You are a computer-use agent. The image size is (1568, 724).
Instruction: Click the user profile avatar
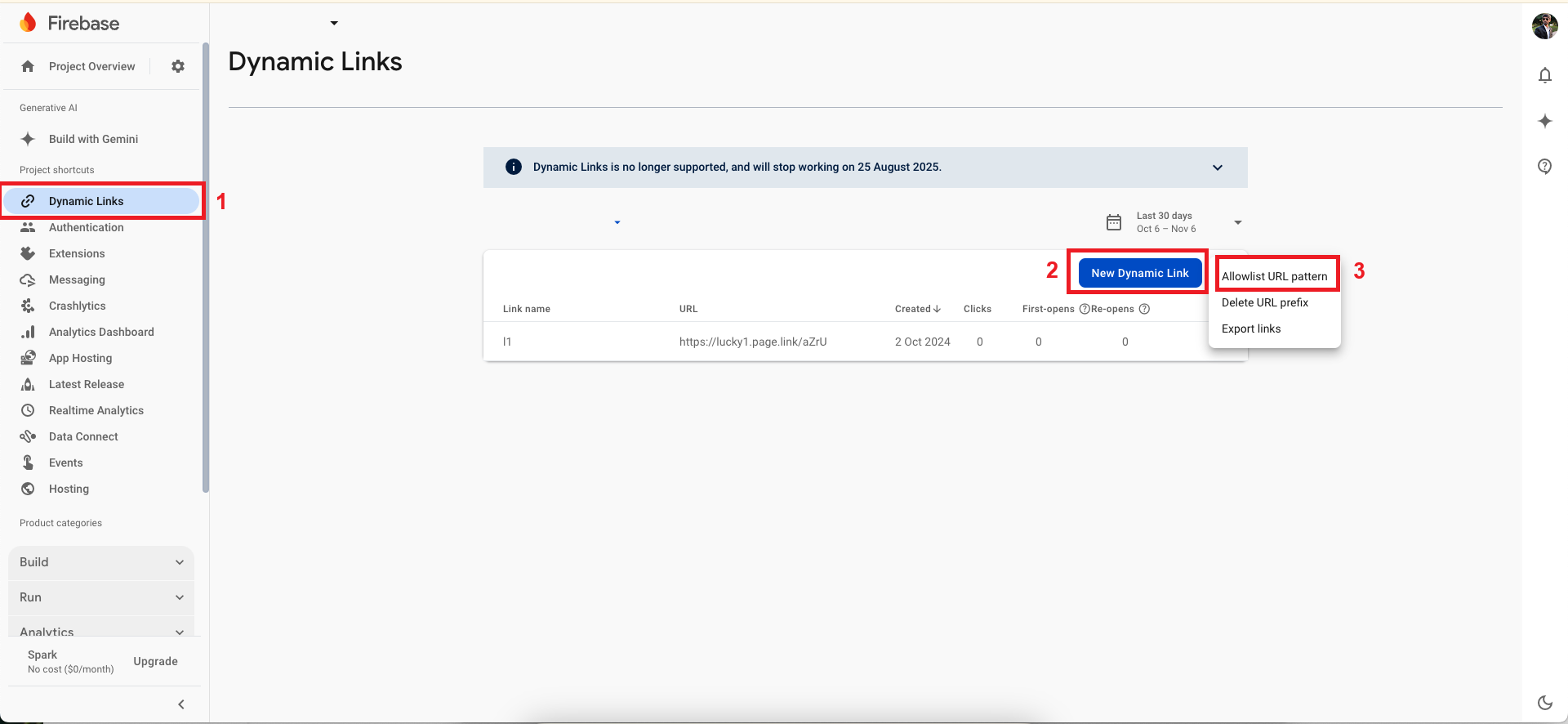(1544, 26)
